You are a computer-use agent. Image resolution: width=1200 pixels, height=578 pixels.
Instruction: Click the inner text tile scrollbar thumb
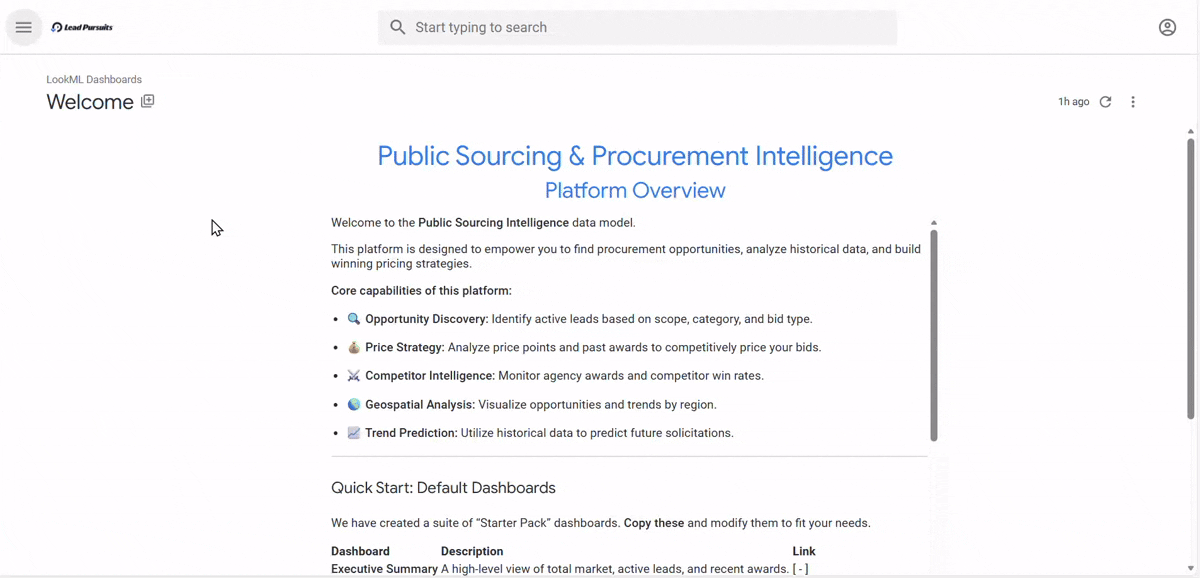pyautogui.click(x=934, y=335)
